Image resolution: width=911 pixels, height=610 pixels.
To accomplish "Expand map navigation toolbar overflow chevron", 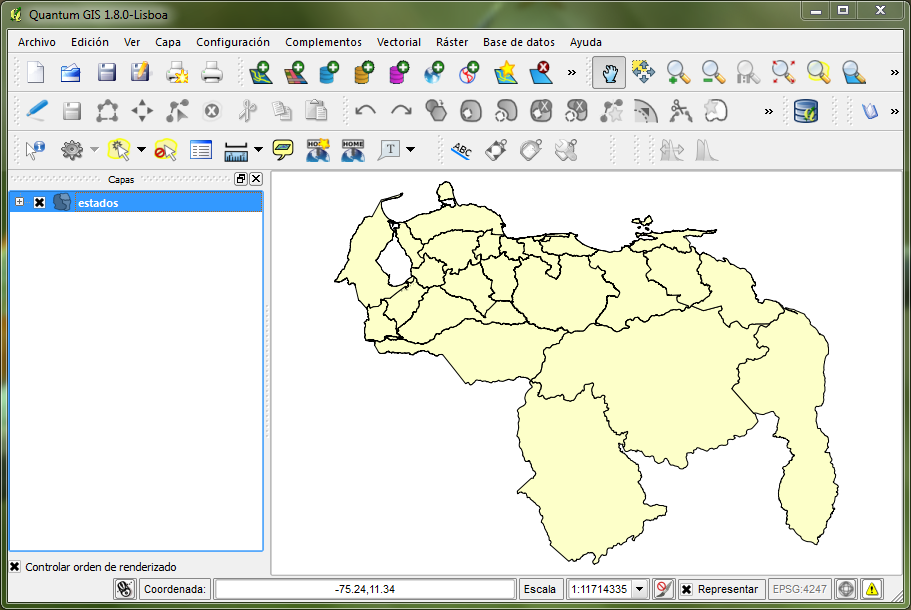I will [x=895, y=73].
